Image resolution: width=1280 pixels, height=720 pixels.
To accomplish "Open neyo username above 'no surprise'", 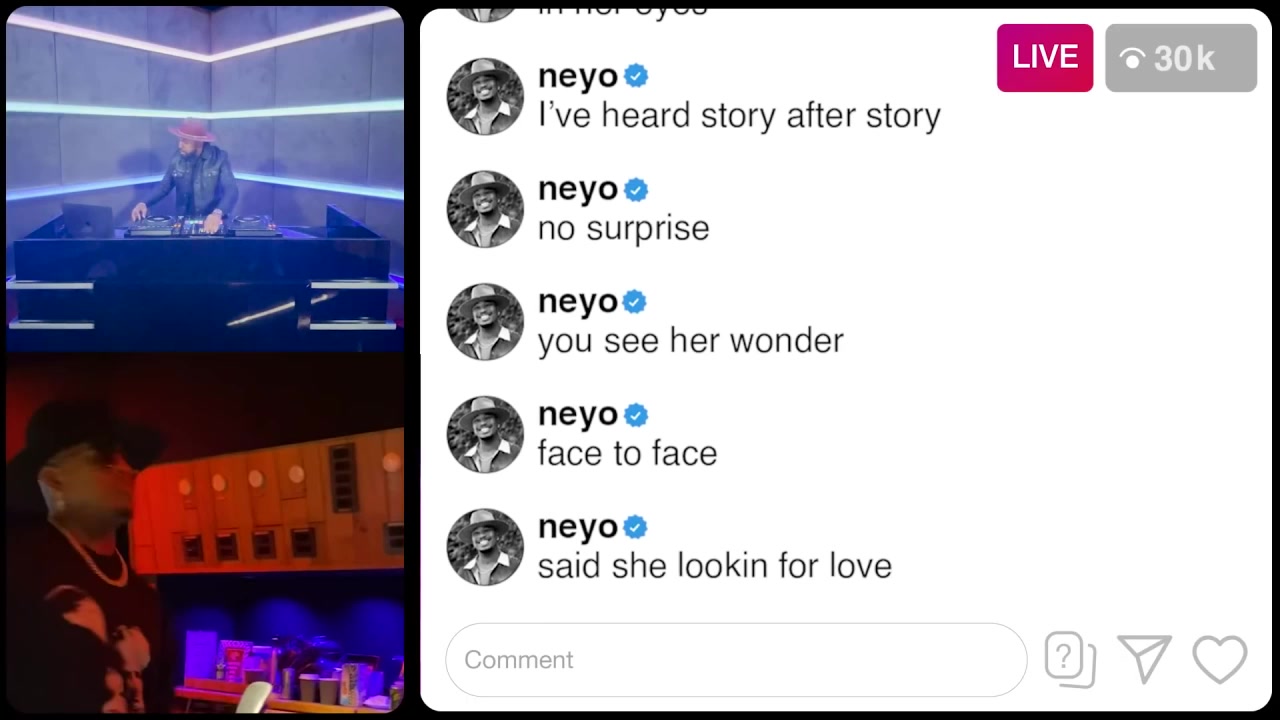I will (x=578, y=189).
